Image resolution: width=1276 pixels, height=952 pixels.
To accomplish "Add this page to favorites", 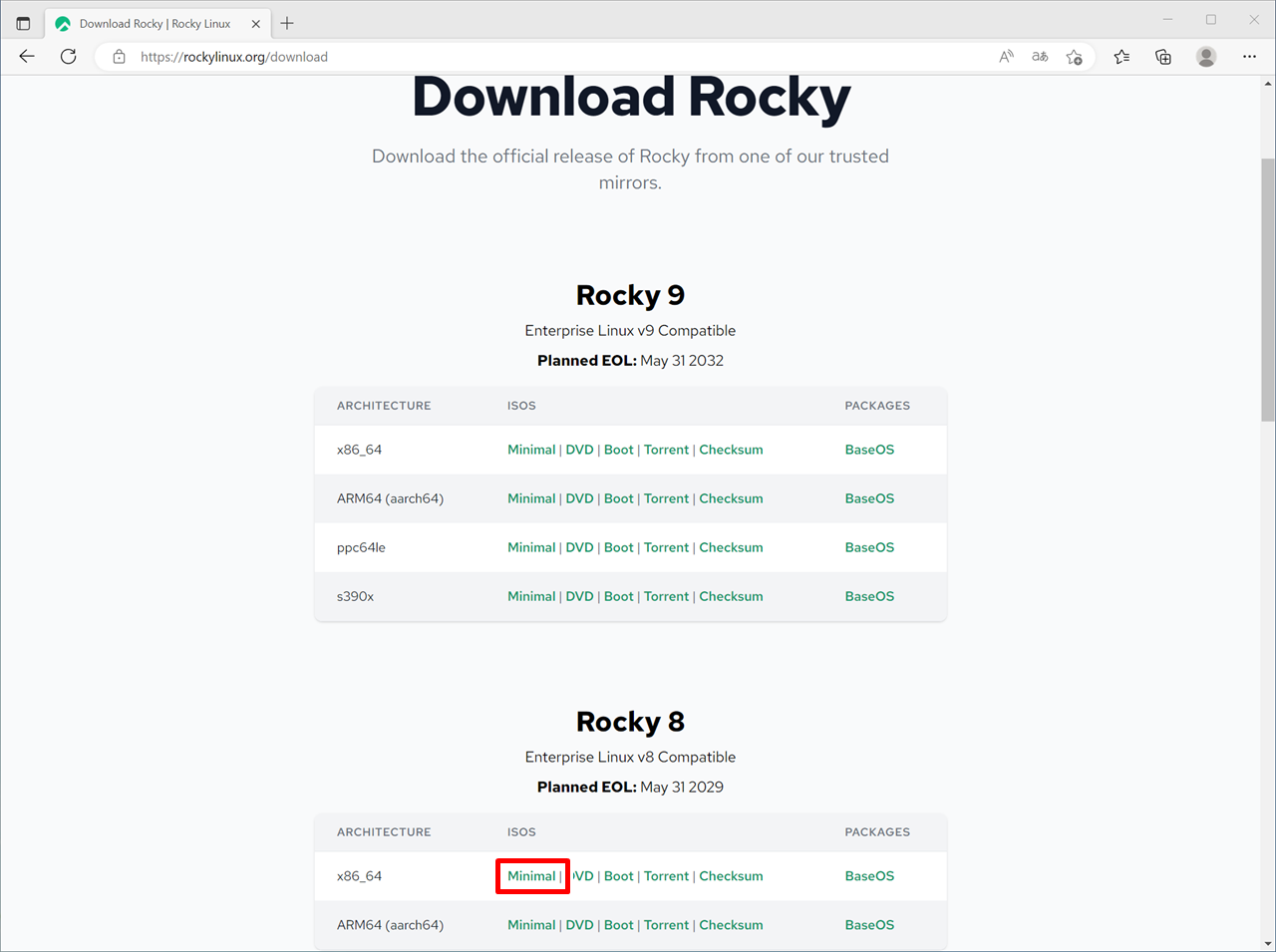I will [1074, 57].
